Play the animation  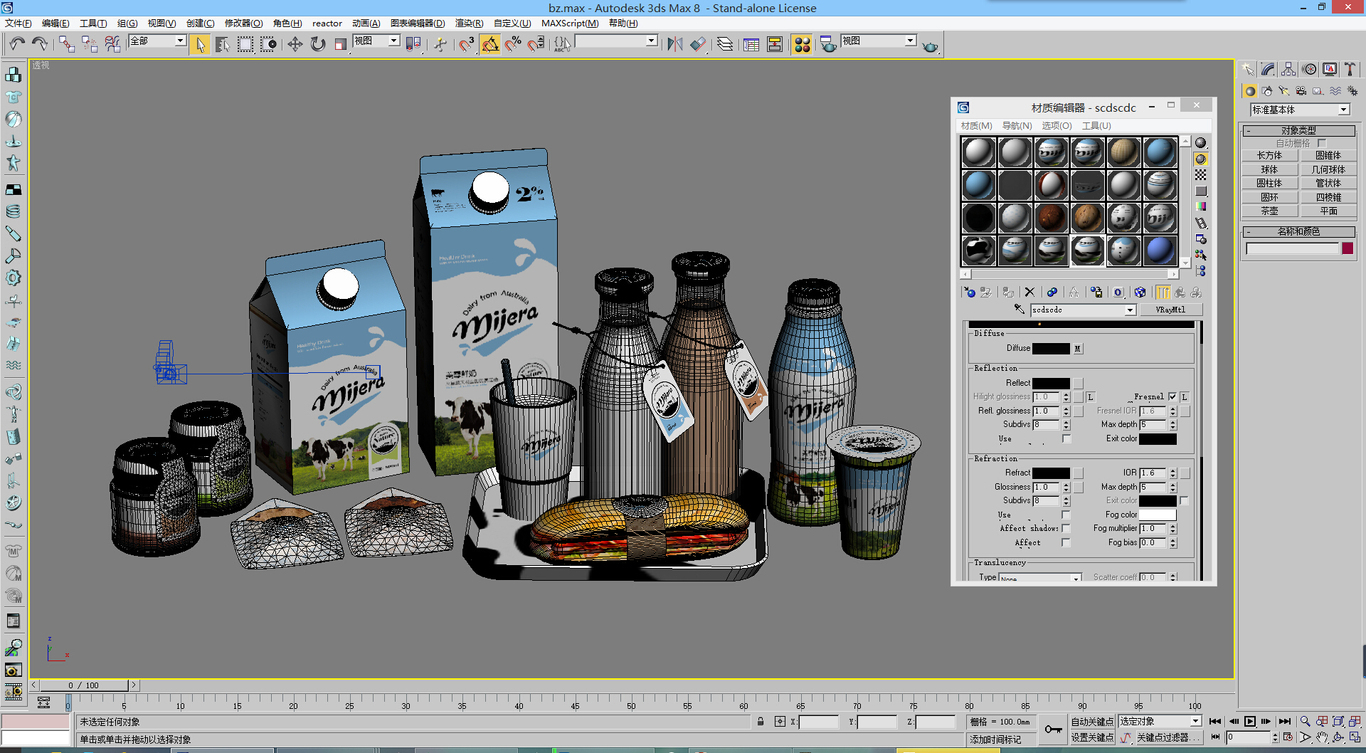[1250, 721]
